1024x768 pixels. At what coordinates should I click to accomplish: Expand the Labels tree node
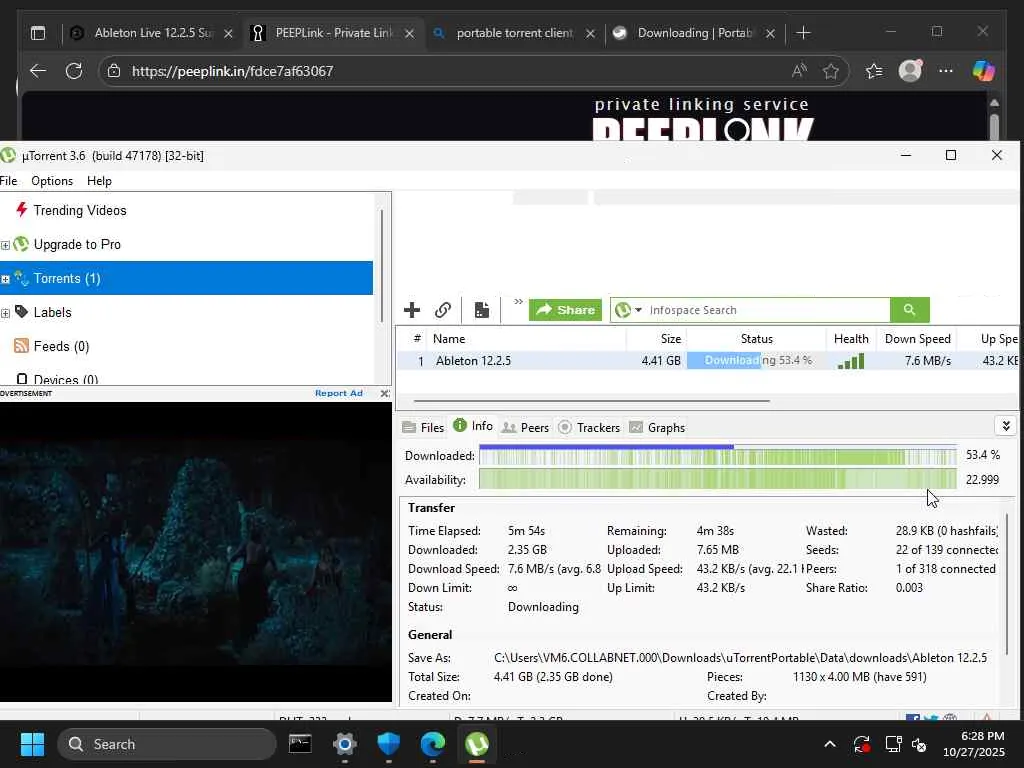pyautogui.click(x=5, y=313)
